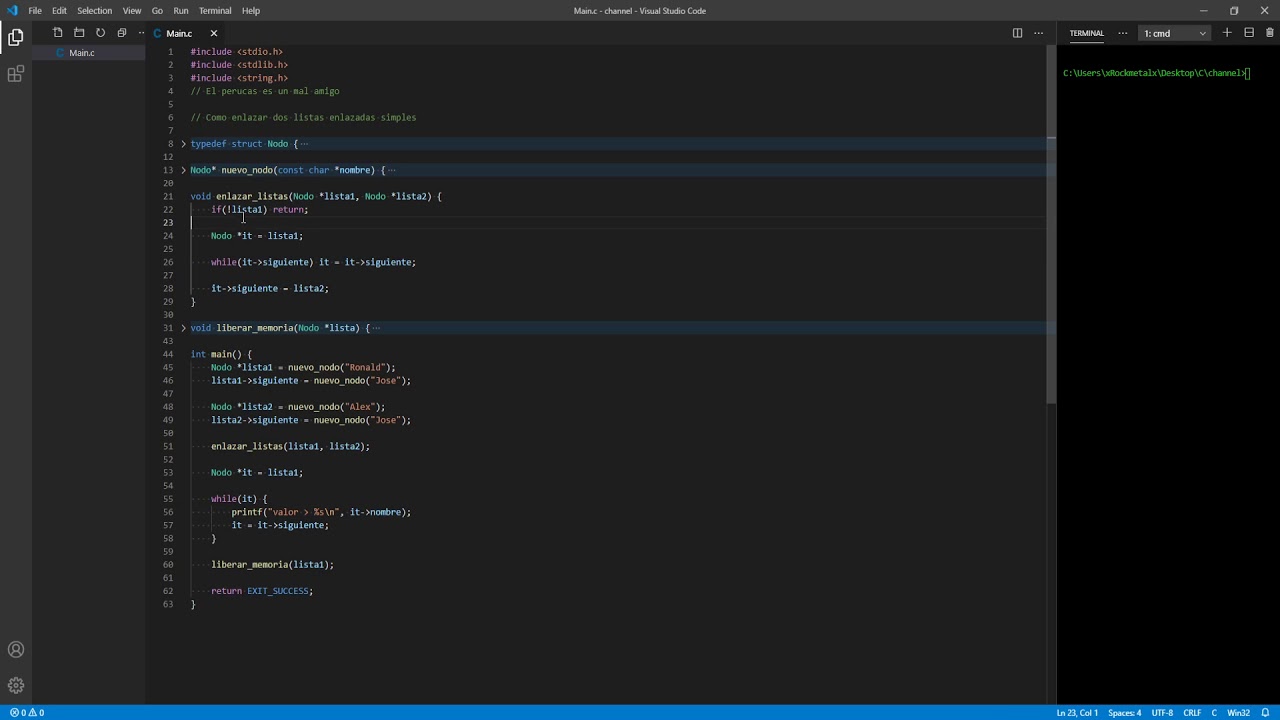Image resolution: width=1280 pixels, height=720 pixels.
Task: Change encoding via UTF-8 indicator
Action: (1162, 713)
